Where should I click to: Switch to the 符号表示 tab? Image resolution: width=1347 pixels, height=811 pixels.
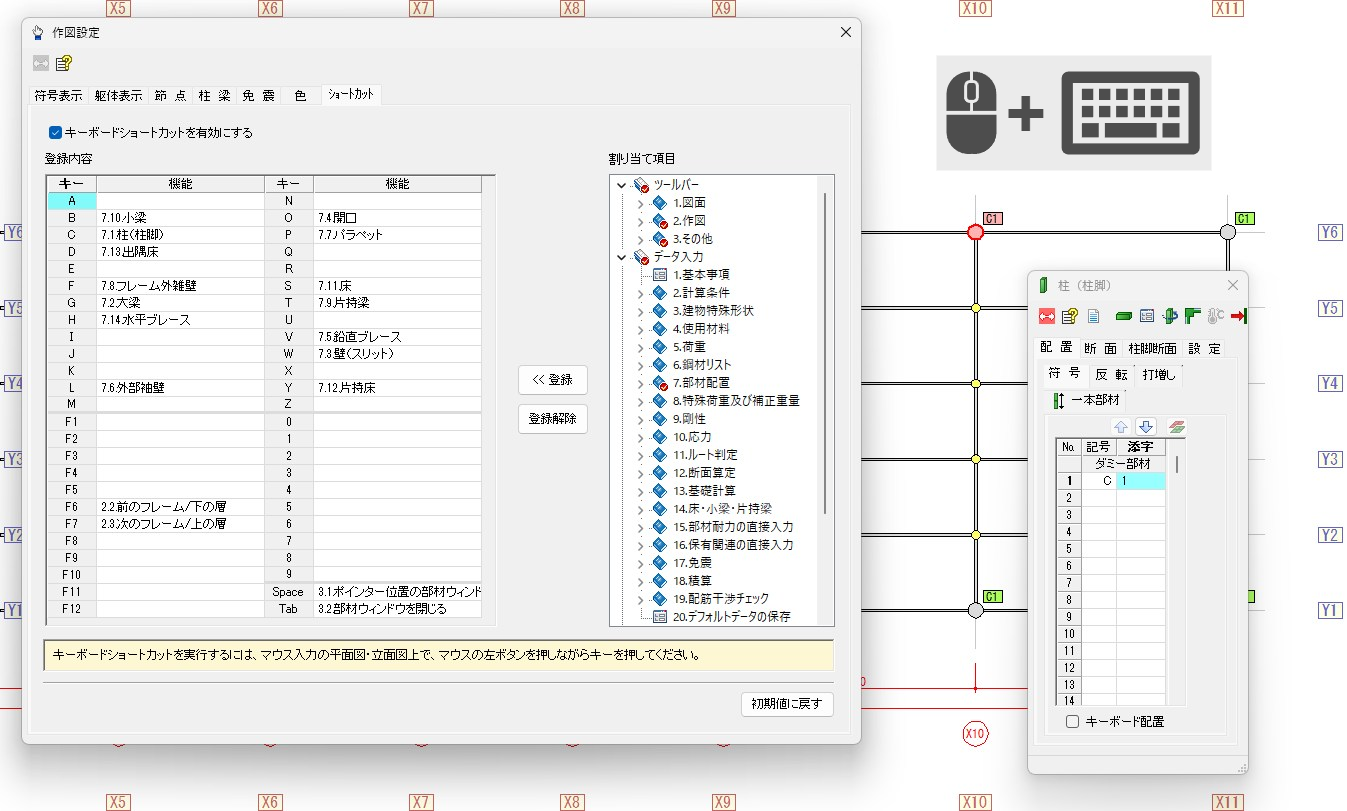pyautogui.click(x=58, y=96)
